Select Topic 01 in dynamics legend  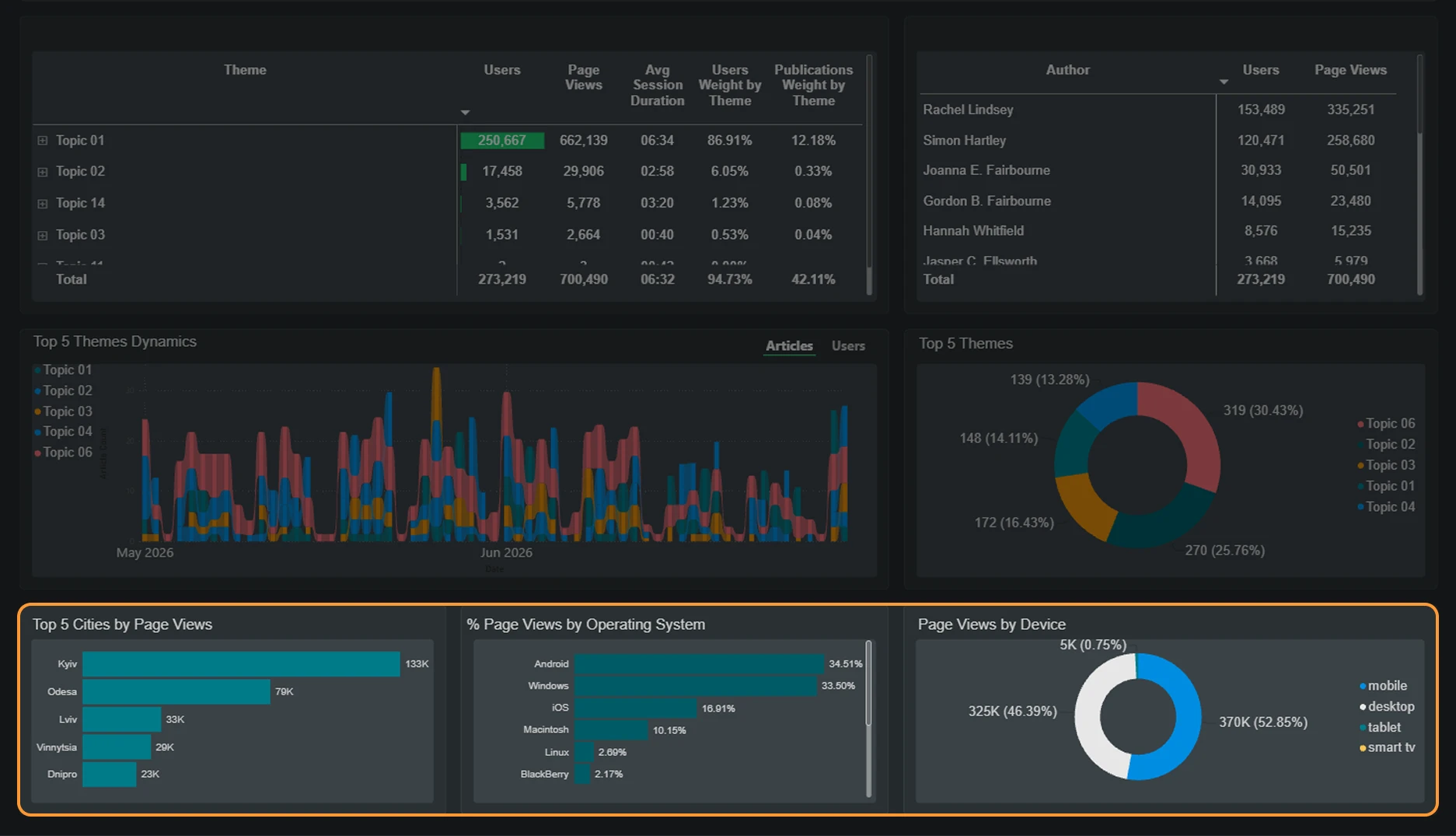[x=63, y=370]
